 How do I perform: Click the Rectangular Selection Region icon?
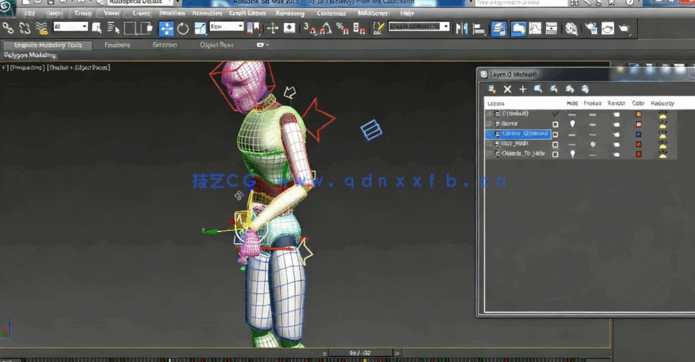[130, 28]
